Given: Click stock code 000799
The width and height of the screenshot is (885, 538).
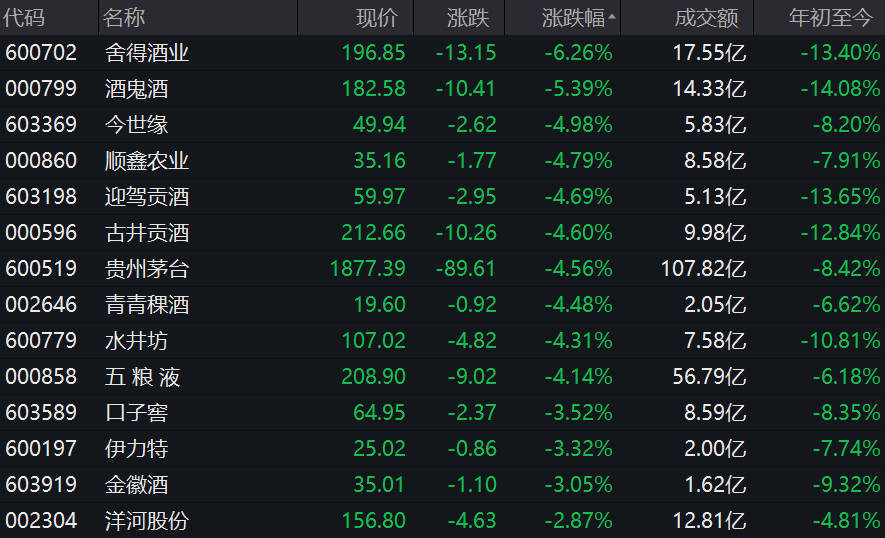Looking at the screenshot, I should coord(41,89).
